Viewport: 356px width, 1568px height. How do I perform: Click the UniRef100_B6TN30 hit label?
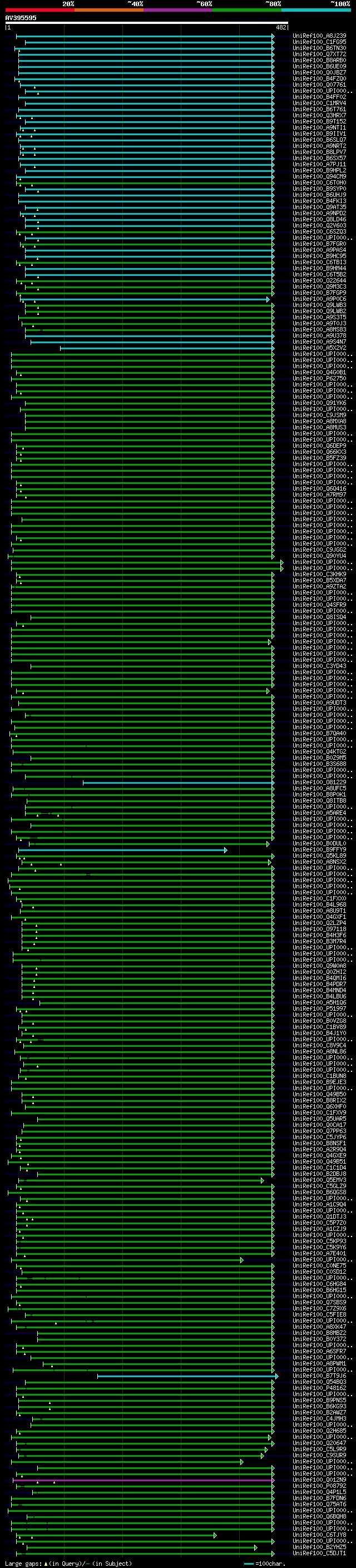pyautogui.click(x=319, y=48)
